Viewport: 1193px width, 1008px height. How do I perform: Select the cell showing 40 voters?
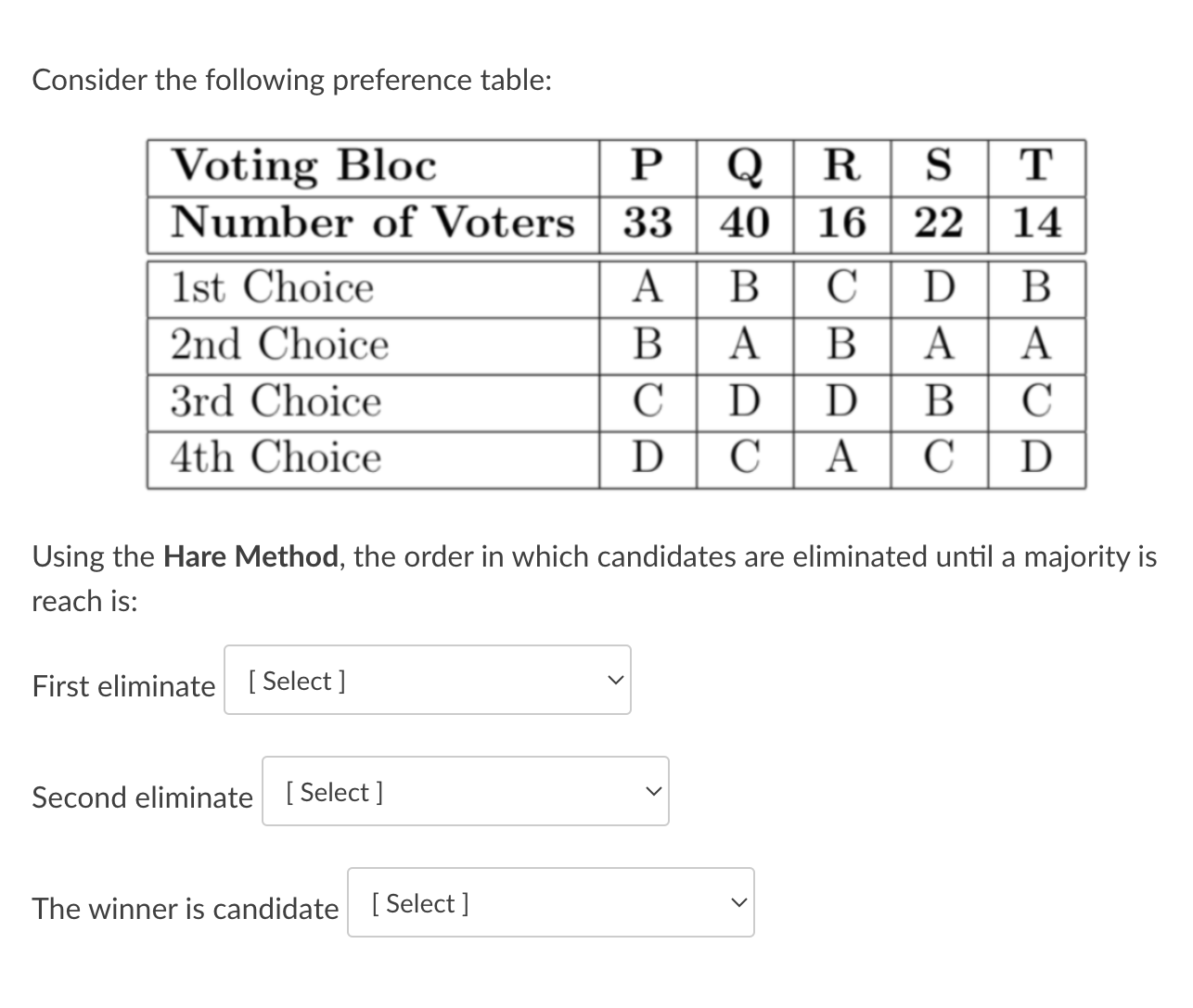click(x=745, y=223)
